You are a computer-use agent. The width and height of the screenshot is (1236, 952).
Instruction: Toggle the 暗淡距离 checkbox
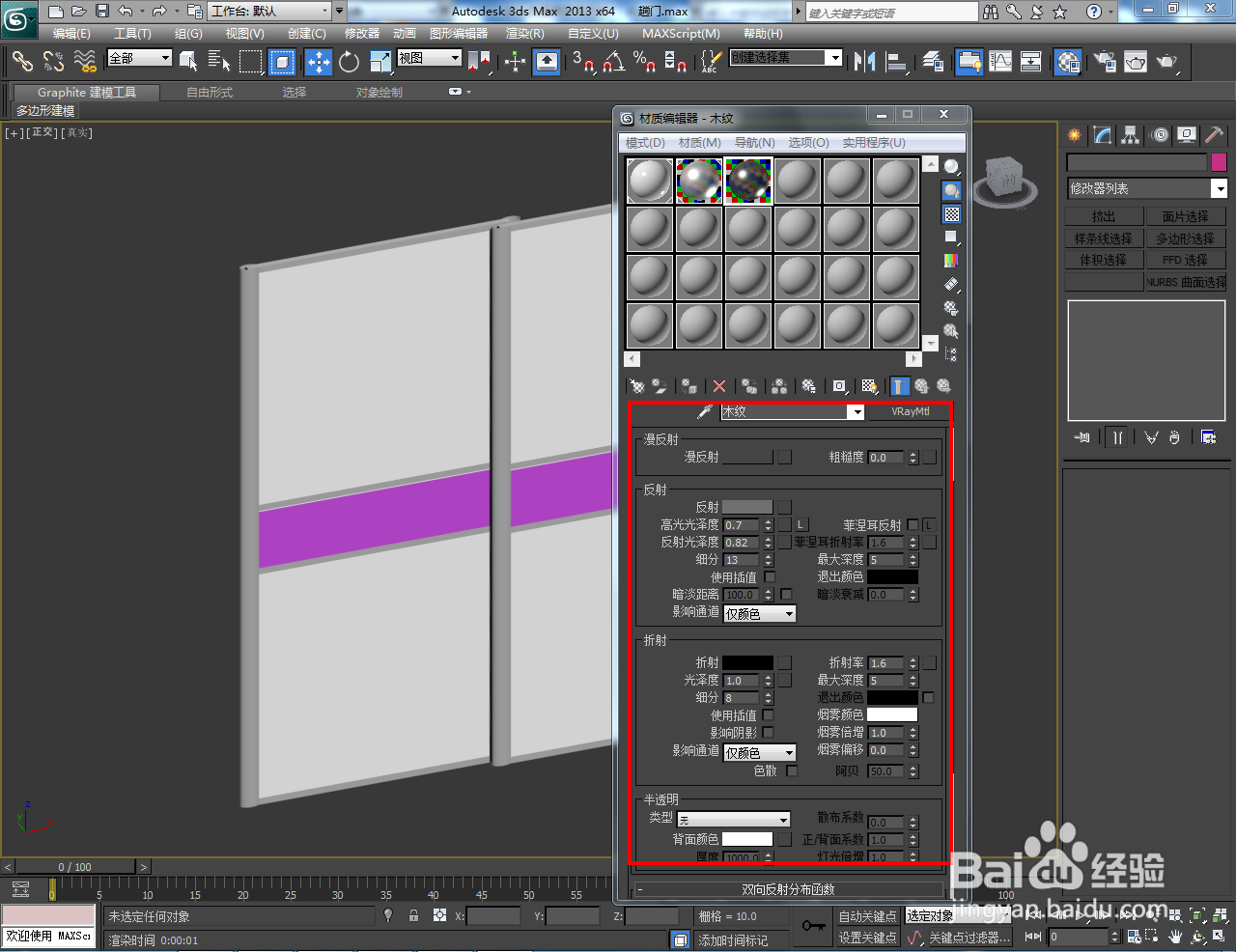786,595
